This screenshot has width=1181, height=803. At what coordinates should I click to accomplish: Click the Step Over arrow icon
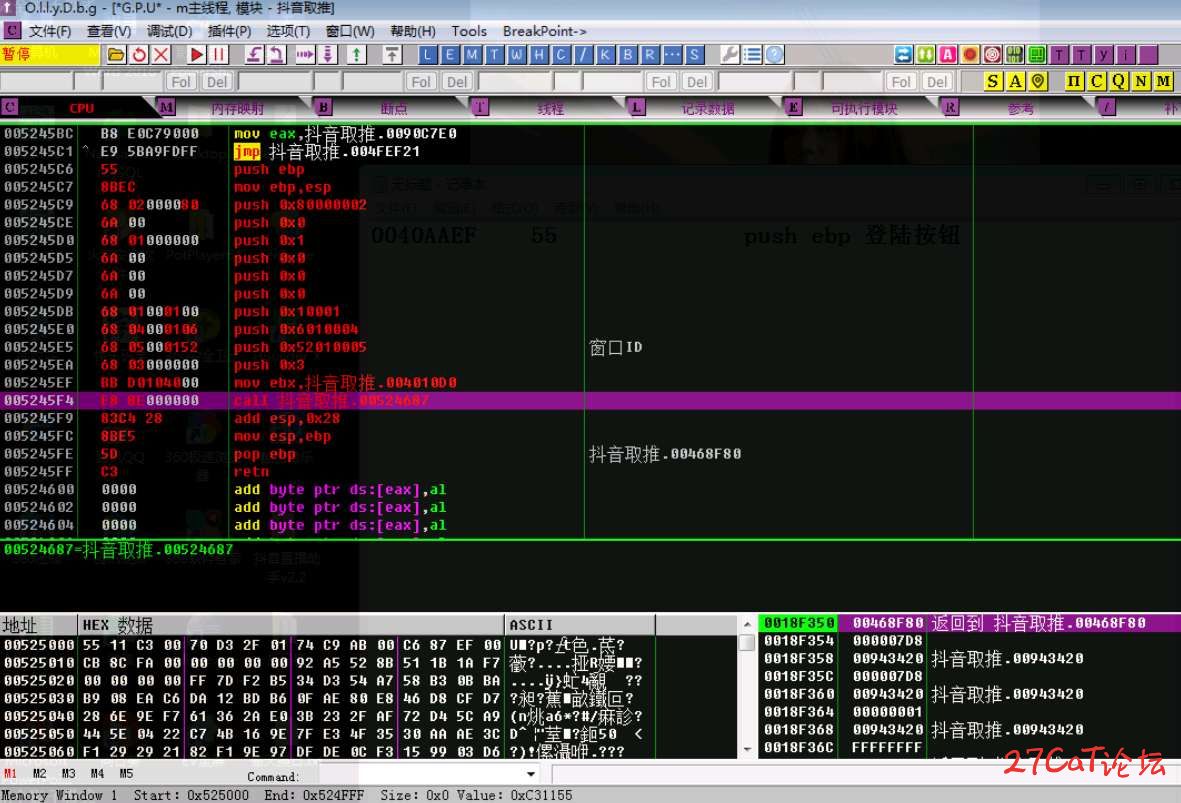(277, 54)
